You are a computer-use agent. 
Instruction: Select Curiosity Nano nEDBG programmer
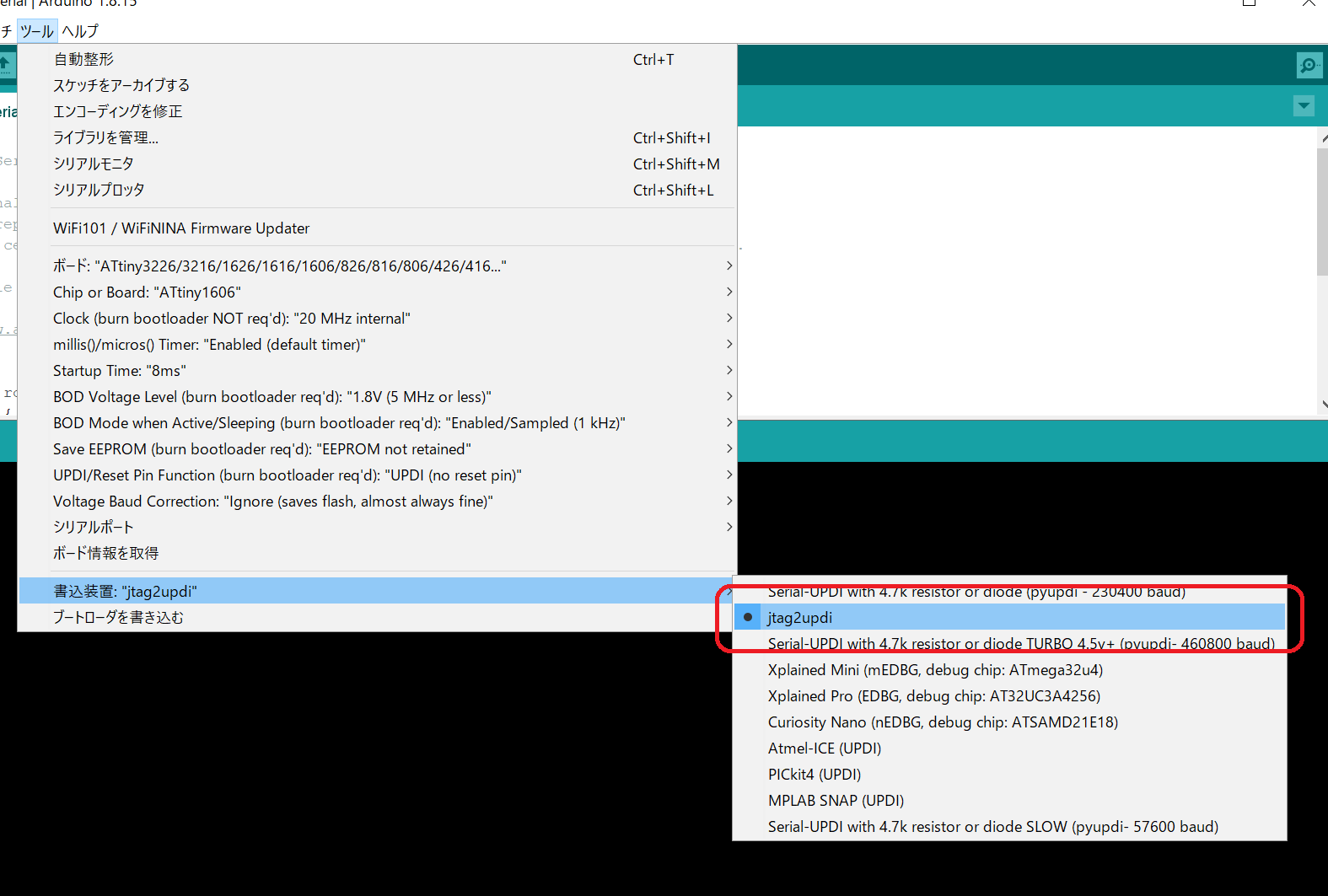pyautogui.click(x=942, y=722)
